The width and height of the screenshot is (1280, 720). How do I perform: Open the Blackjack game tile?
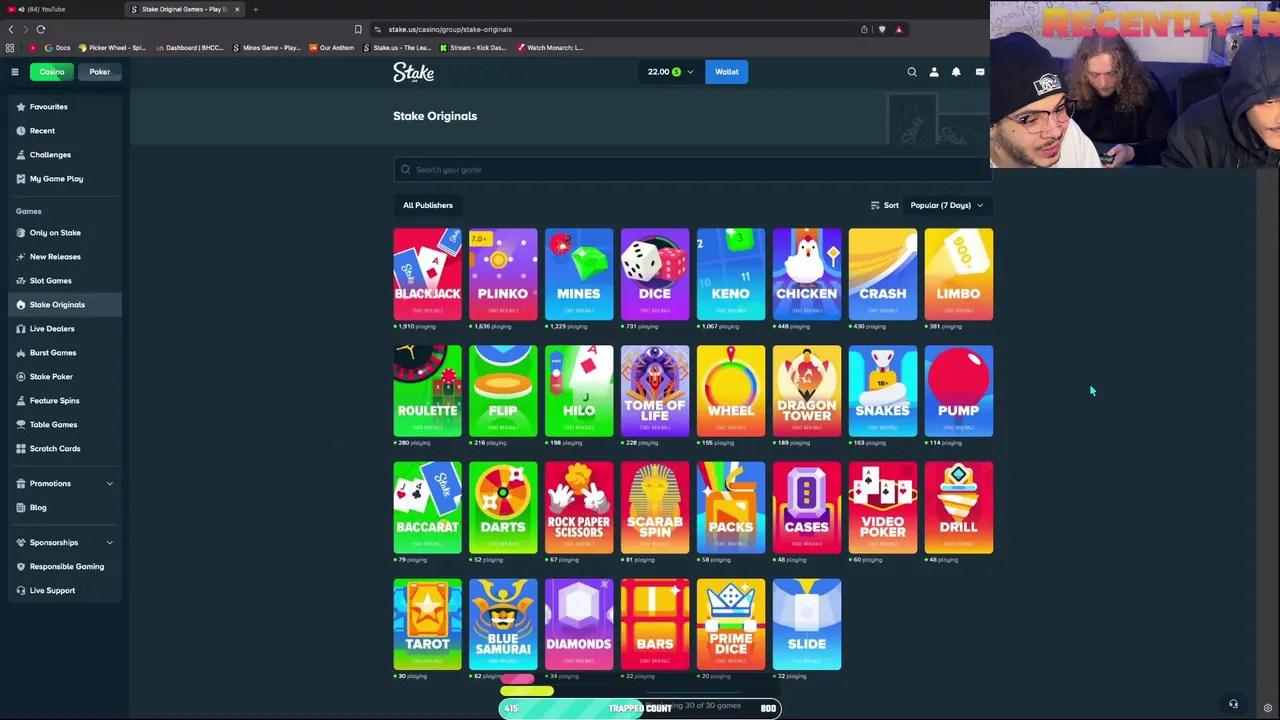point(427,274)
